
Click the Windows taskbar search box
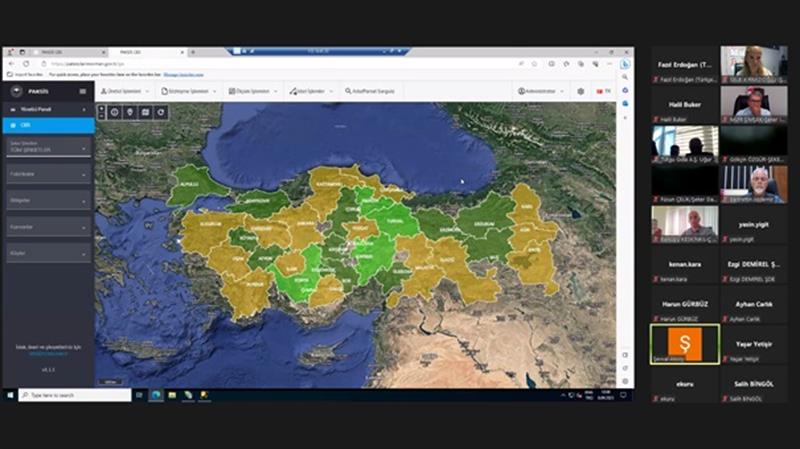coord(73,395)
